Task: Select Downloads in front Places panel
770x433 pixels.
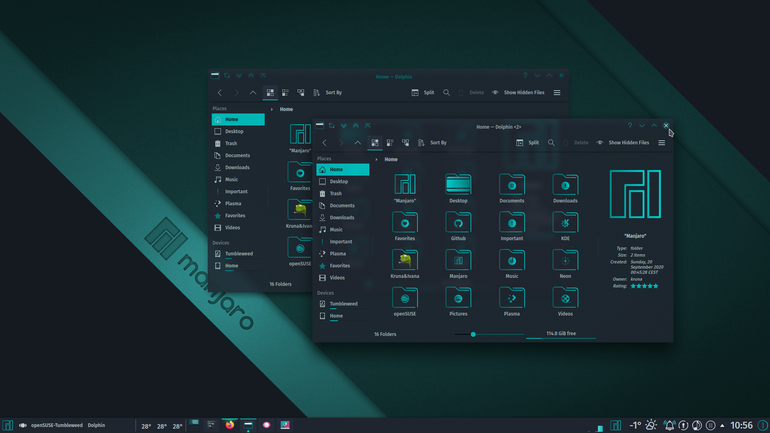Action: (x=343, y=217)
